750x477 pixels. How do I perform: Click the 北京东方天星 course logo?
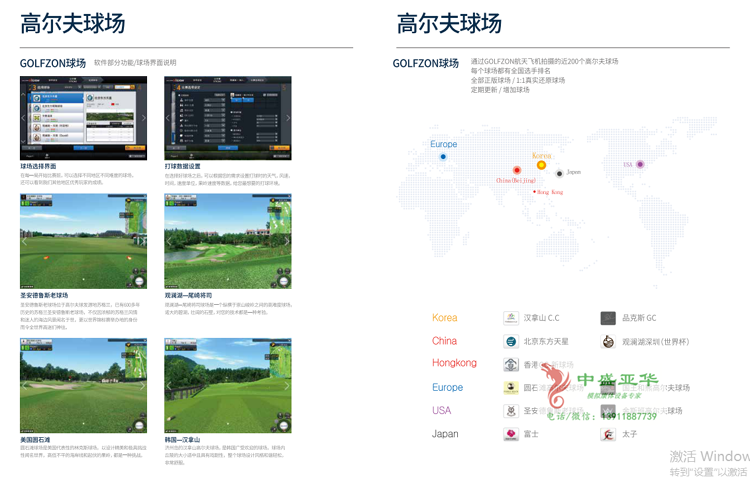coord(510,341)
